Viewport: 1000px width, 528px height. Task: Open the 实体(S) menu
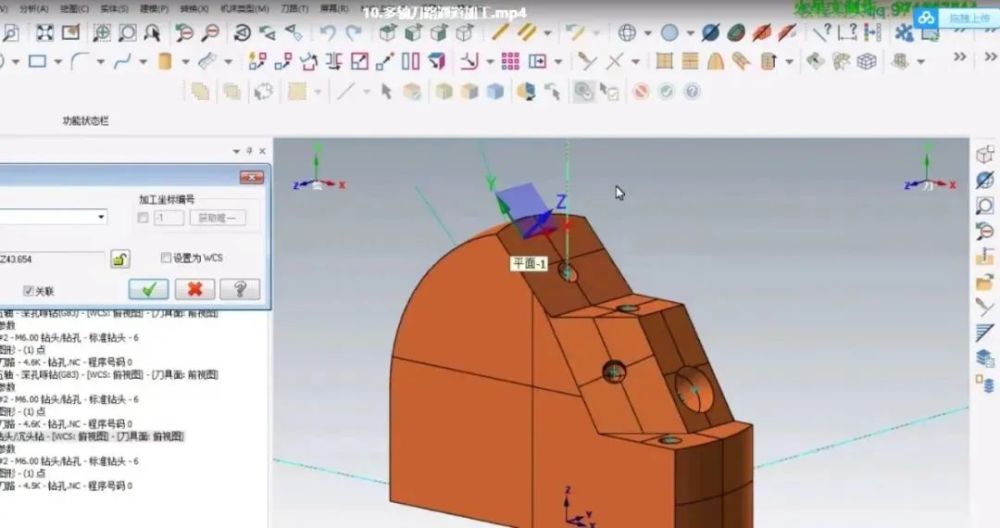coord(114,9)
